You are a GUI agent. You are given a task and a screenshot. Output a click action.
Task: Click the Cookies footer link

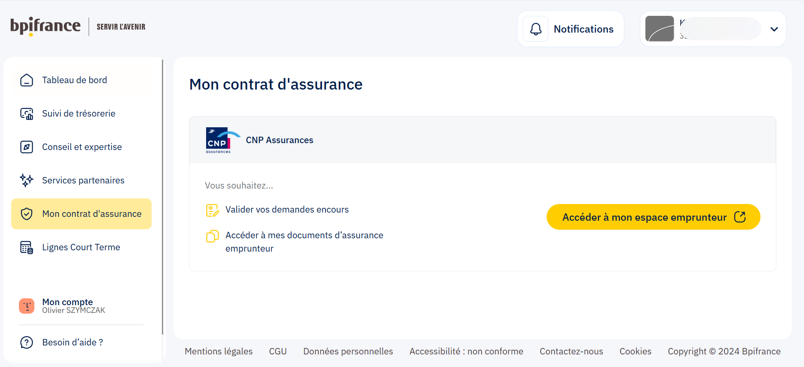click(x=635, y=352)
